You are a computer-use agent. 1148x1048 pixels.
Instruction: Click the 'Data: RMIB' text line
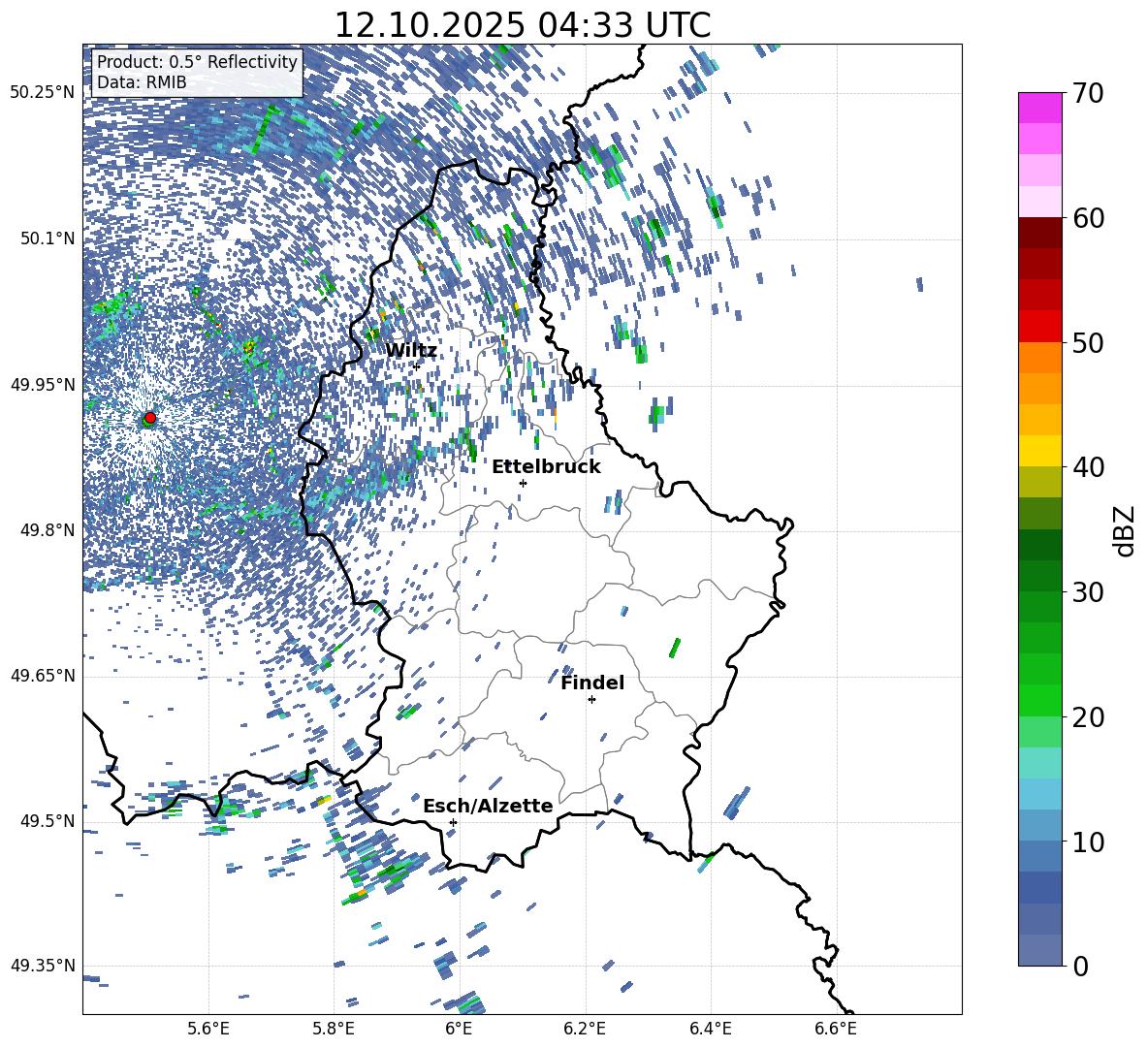click(x=142, y=82)
